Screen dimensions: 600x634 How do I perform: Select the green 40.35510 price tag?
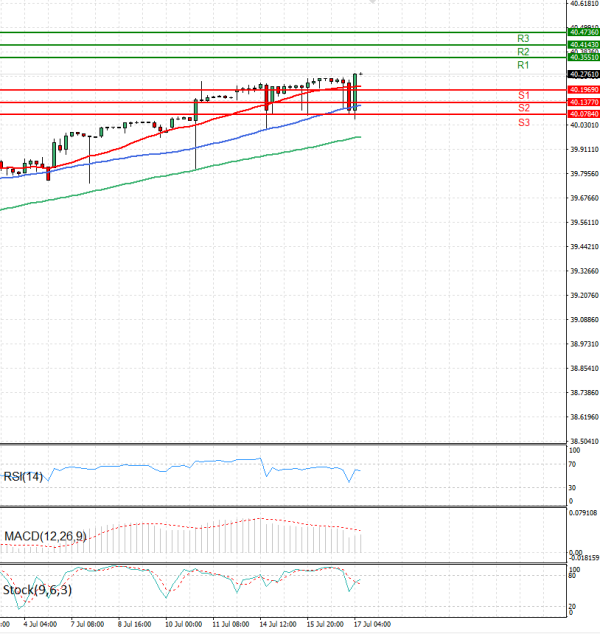point(583,57)
